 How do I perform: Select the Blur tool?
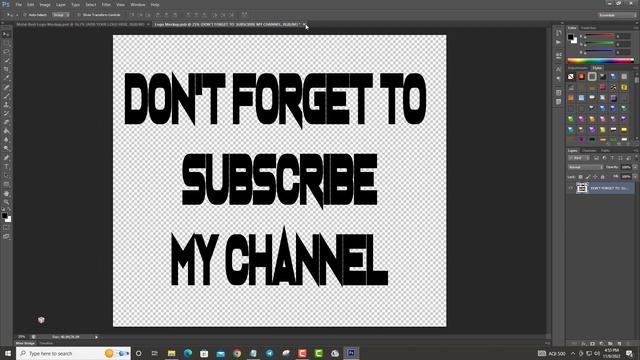tap(6, 140)
